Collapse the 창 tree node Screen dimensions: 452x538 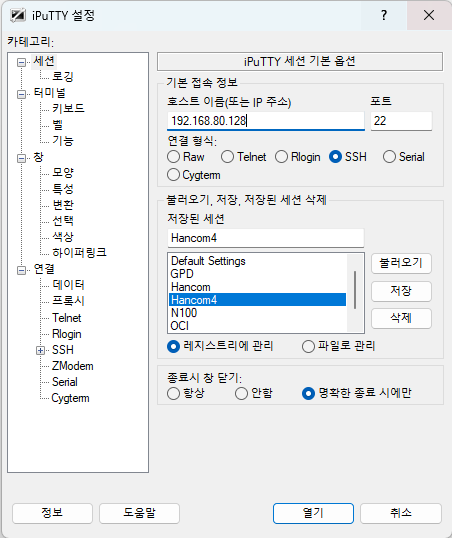(21, 158)
